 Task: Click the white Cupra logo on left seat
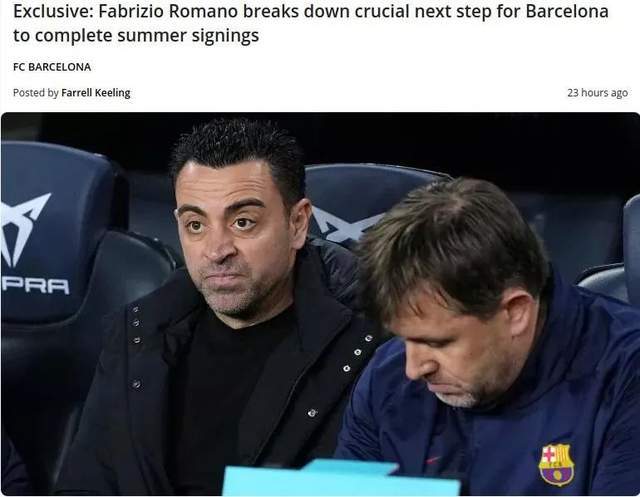24,230
